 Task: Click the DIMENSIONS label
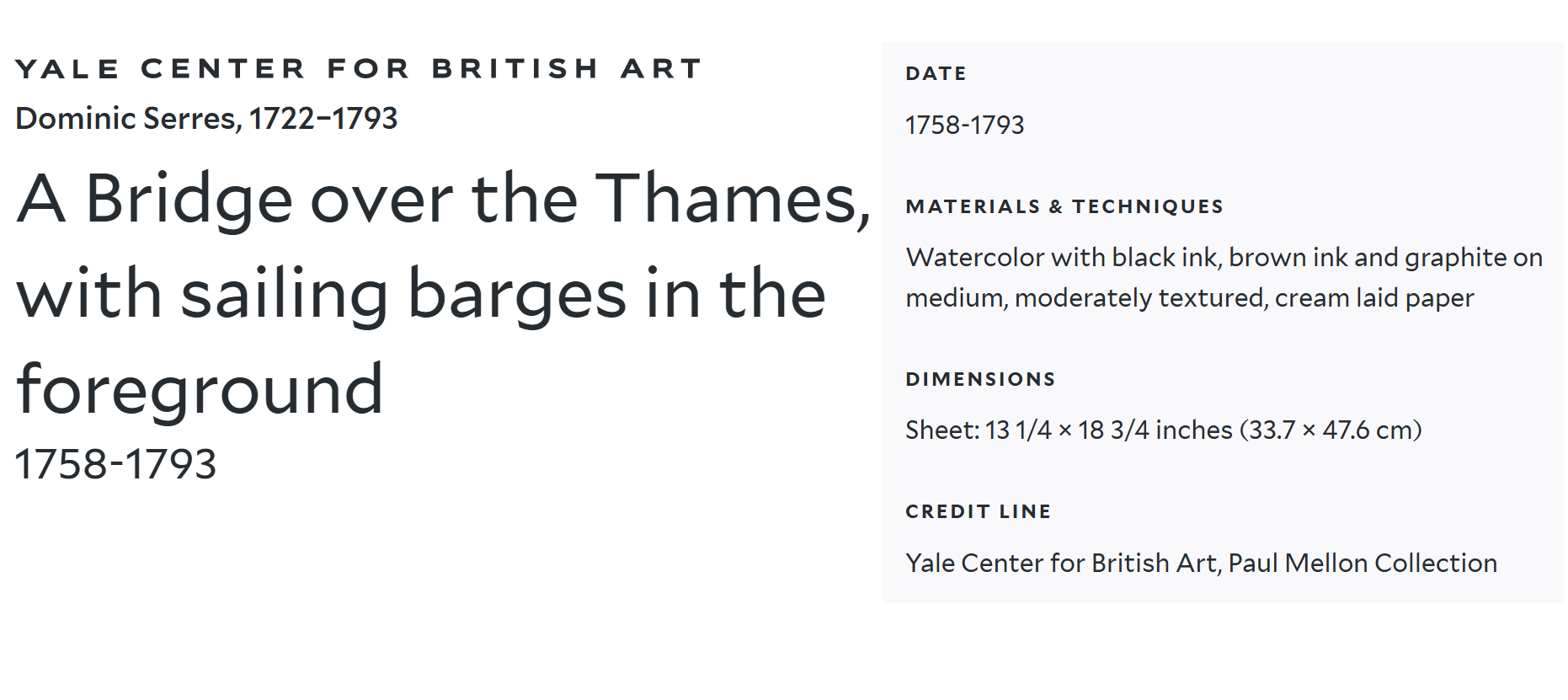(x=980, y=380)
